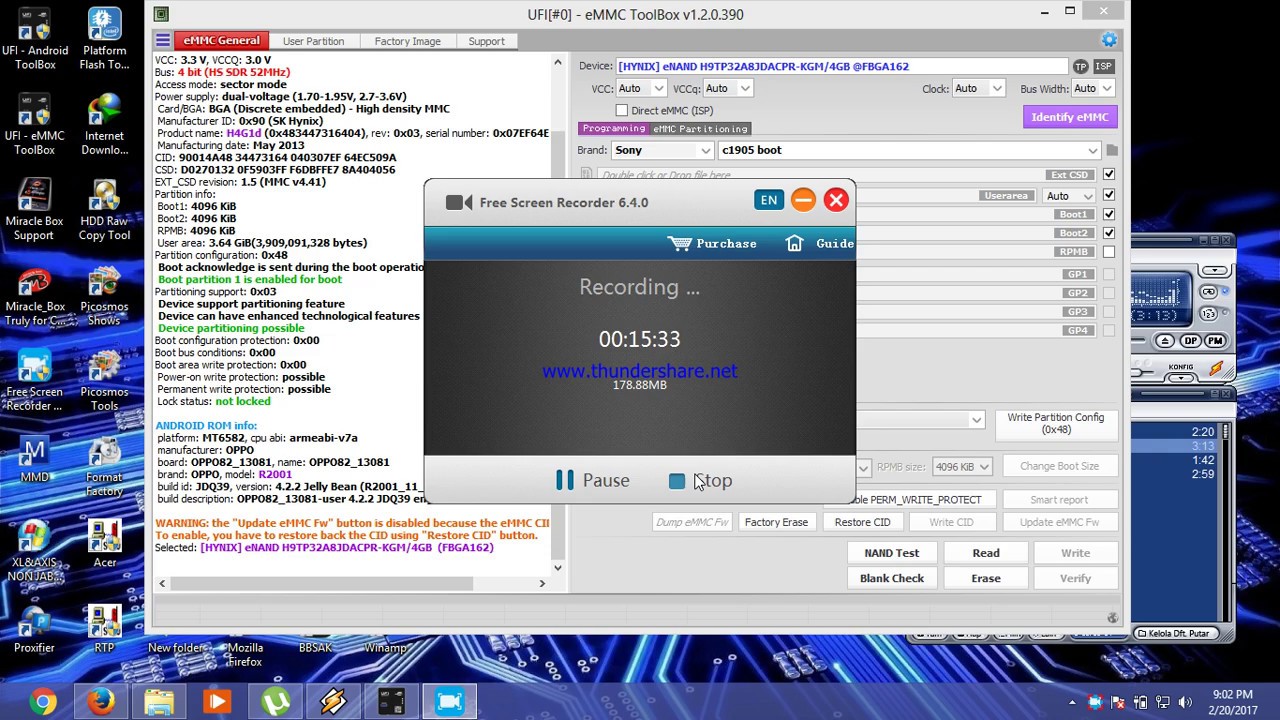Click Firefox icon in the taskbar

point(100,702)
